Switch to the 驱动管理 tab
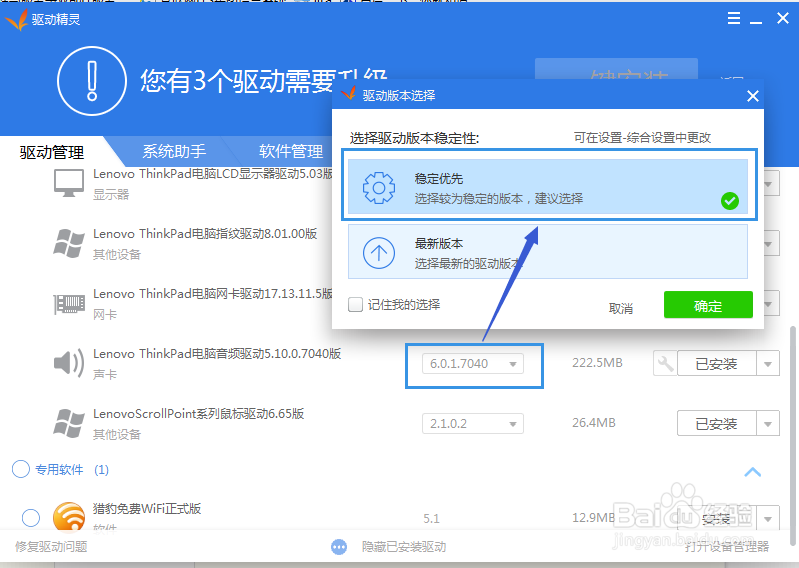This screenshot has height=568, width=799. pyautogui.click(x=51, y=152)
